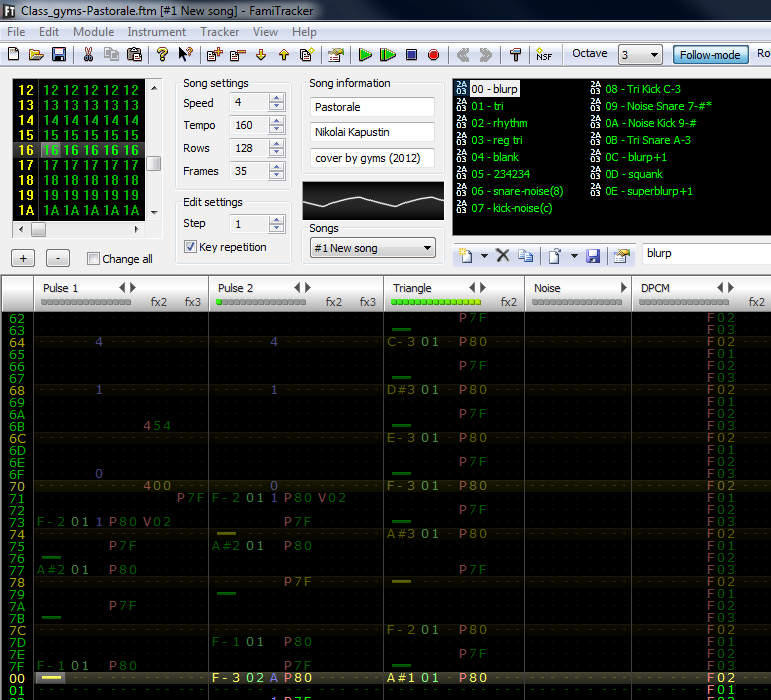Screen dimensions: 771x700
Task: Remove frame with remove-frame icon
Action: coord(237,55)
